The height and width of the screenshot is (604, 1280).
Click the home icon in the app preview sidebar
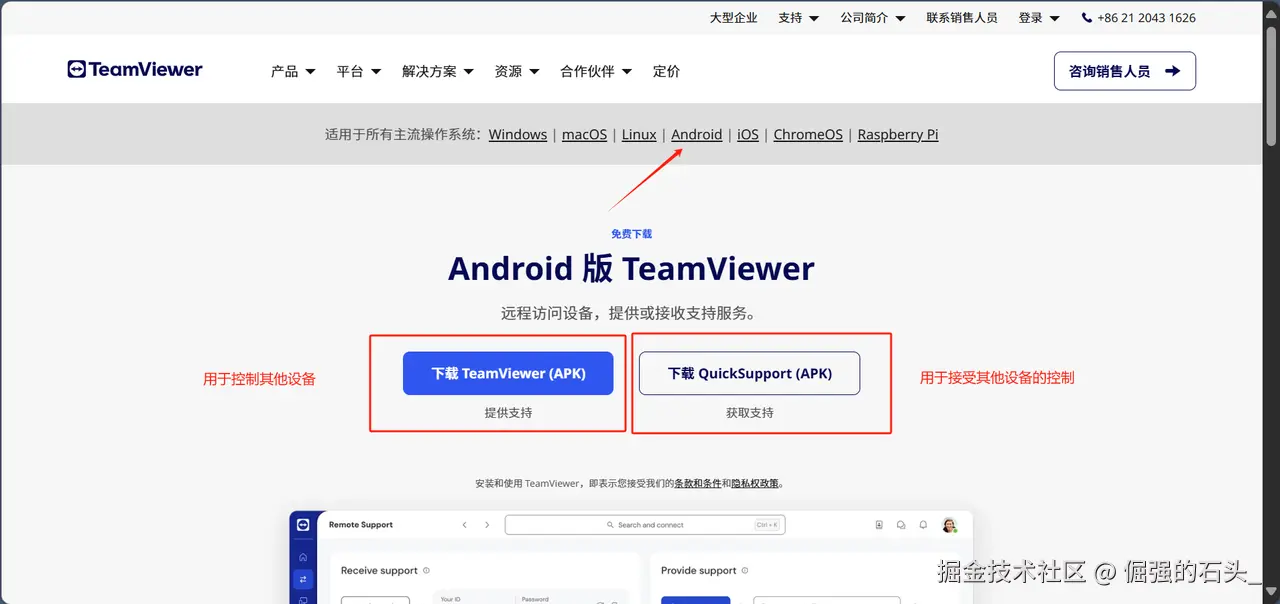[303, 557]
